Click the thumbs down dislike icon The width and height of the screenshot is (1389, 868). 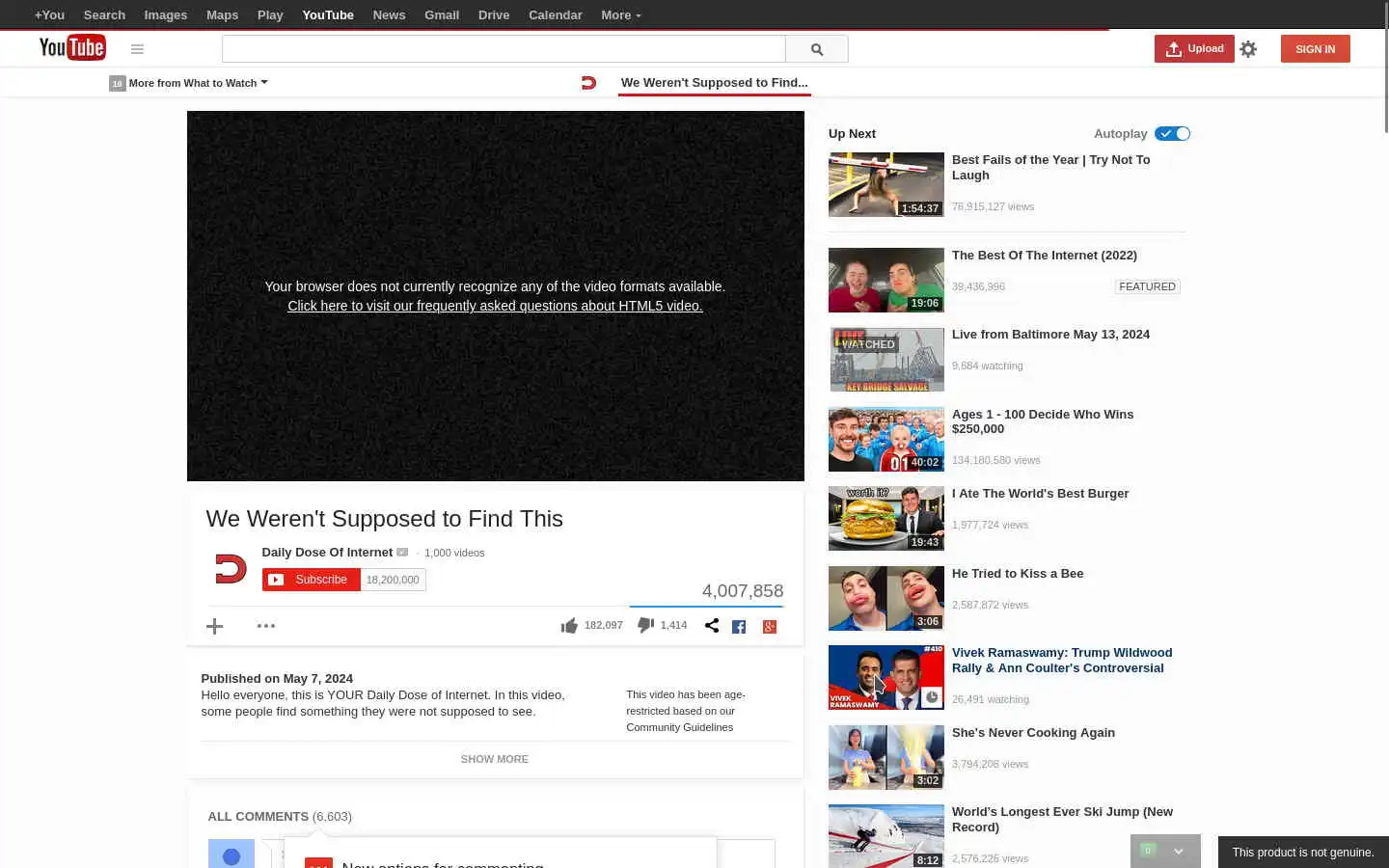click(646, 626)
